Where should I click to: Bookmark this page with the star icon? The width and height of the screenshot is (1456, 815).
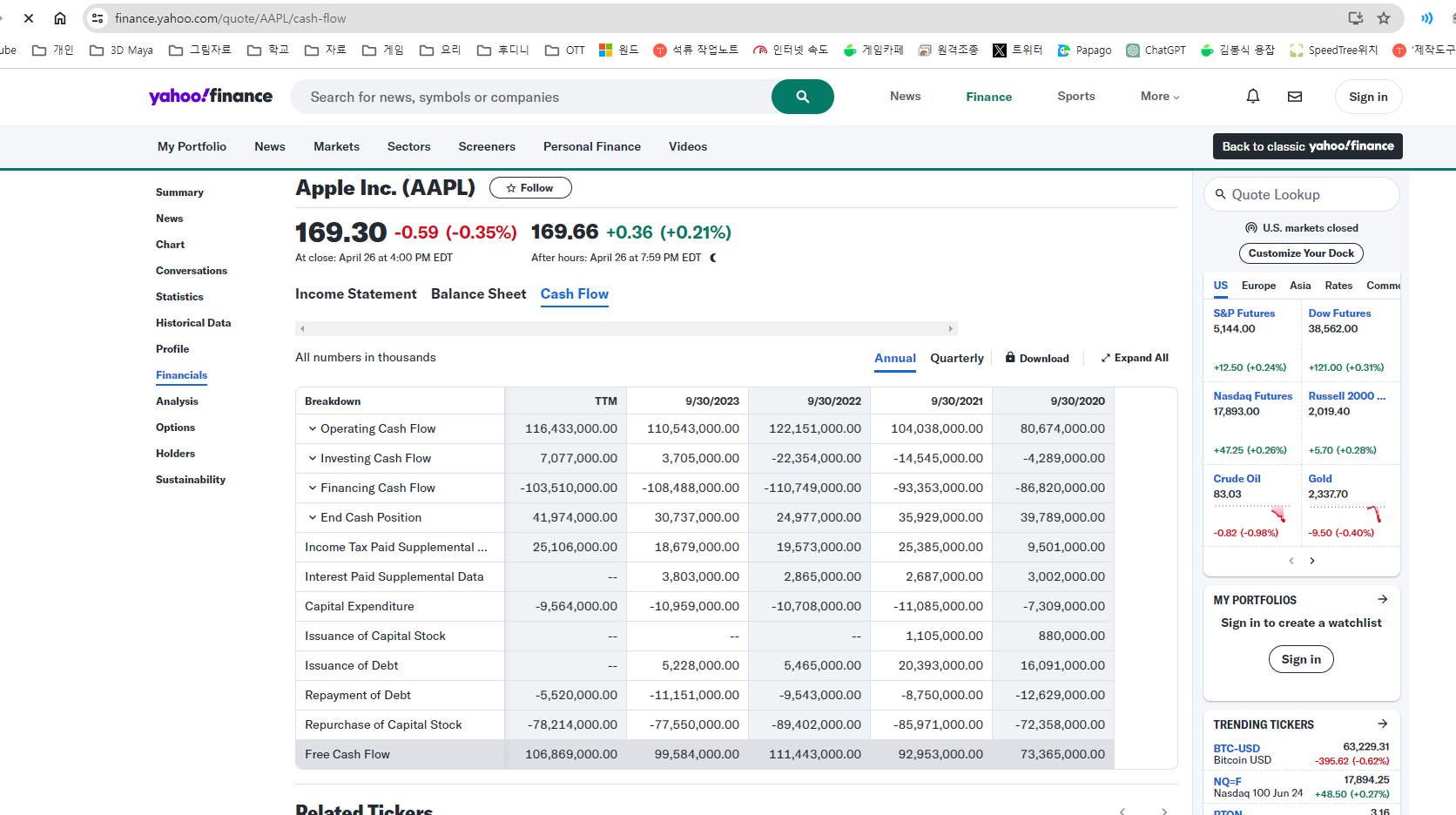1384,18
